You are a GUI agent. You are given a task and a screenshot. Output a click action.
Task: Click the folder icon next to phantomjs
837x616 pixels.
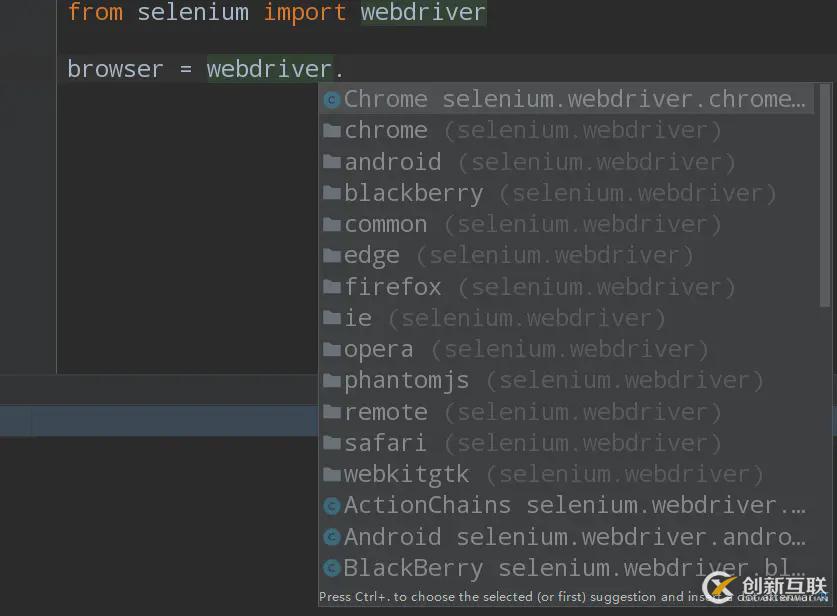[x=332, y=381]
